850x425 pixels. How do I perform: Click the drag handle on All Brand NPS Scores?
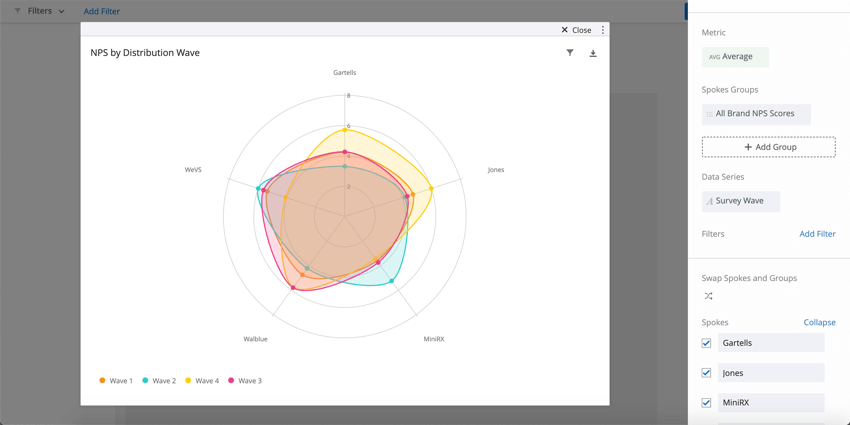[709, 114]
